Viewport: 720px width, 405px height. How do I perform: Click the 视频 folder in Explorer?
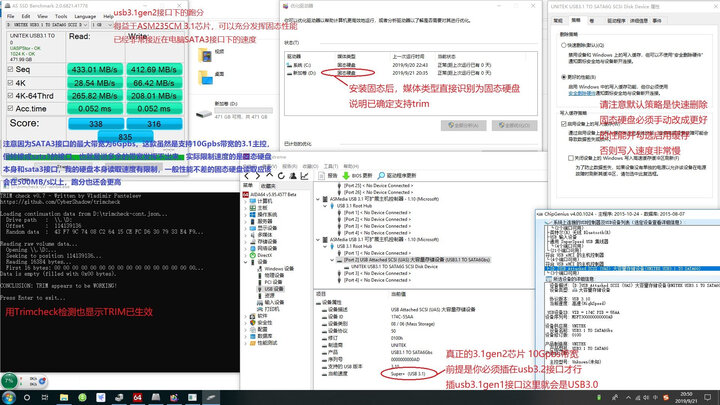click(x=205, y=55)
